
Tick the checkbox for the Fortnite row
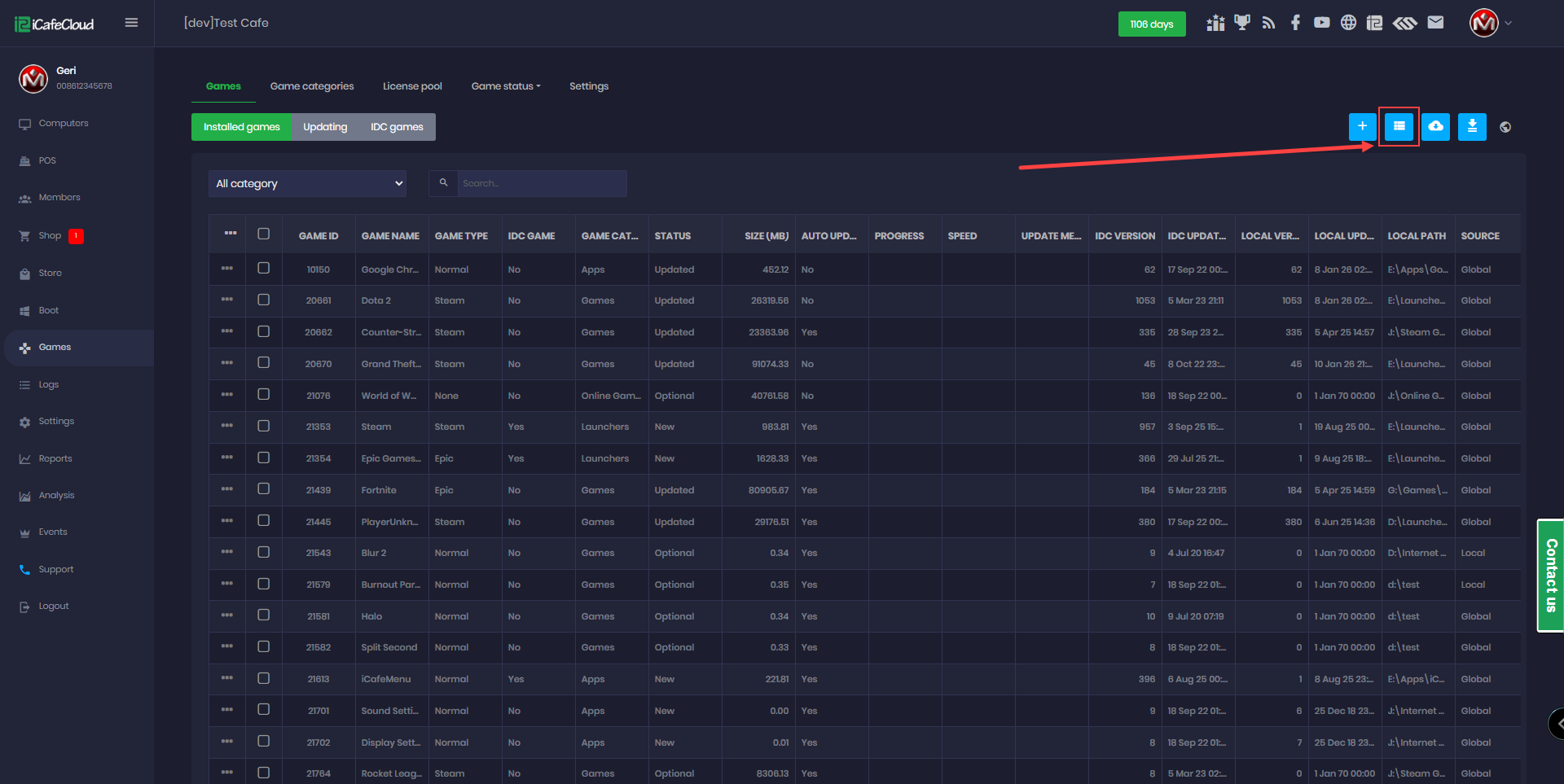click(263, 488)
